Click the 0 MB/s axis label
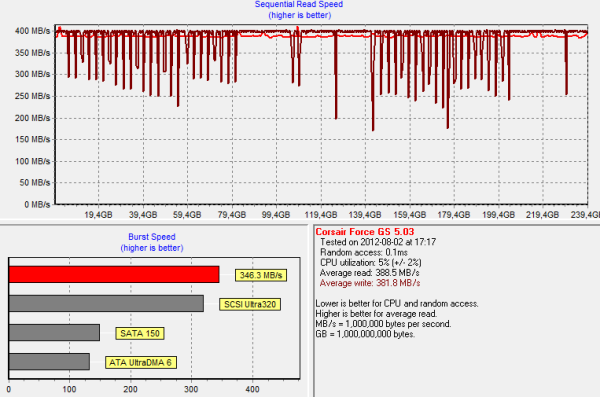This screenshot has width=600, height=397. pos(37,205)
